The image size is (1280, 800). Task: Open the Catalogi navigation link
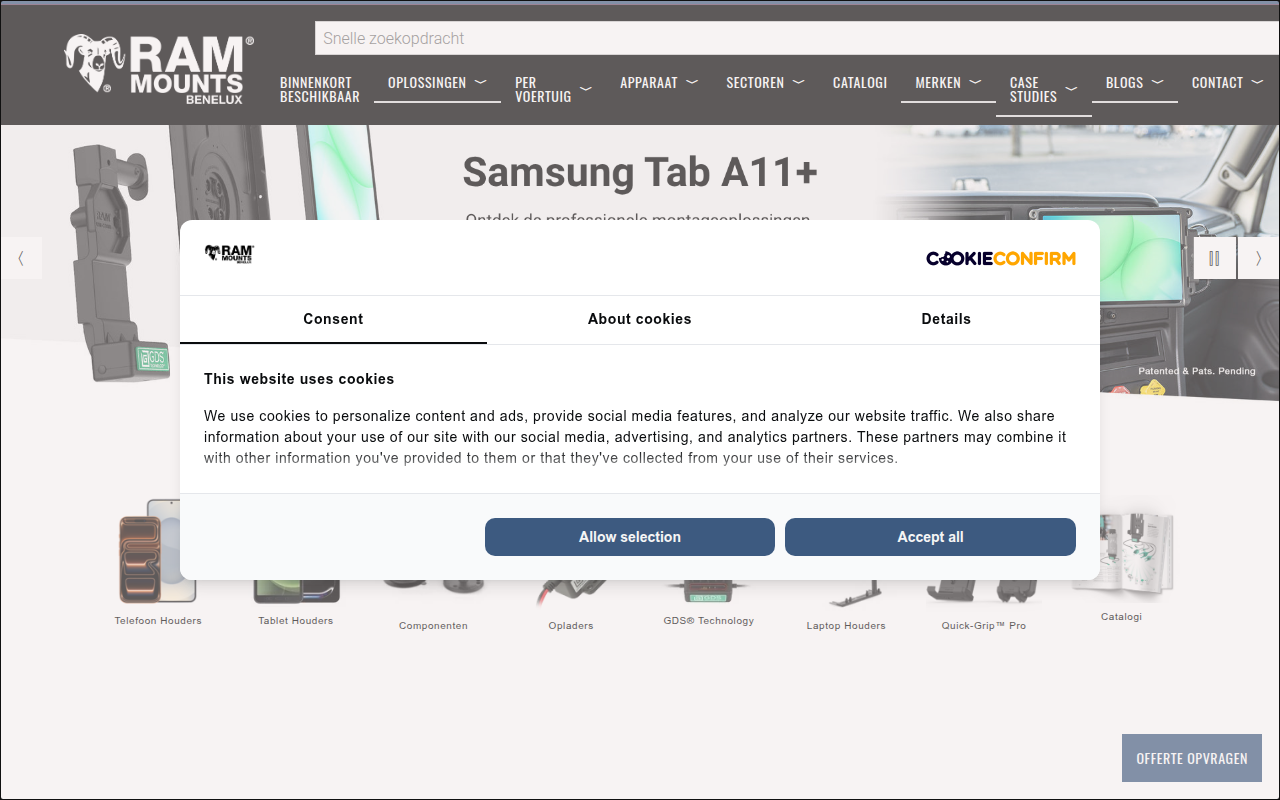[x=860, y=83]
